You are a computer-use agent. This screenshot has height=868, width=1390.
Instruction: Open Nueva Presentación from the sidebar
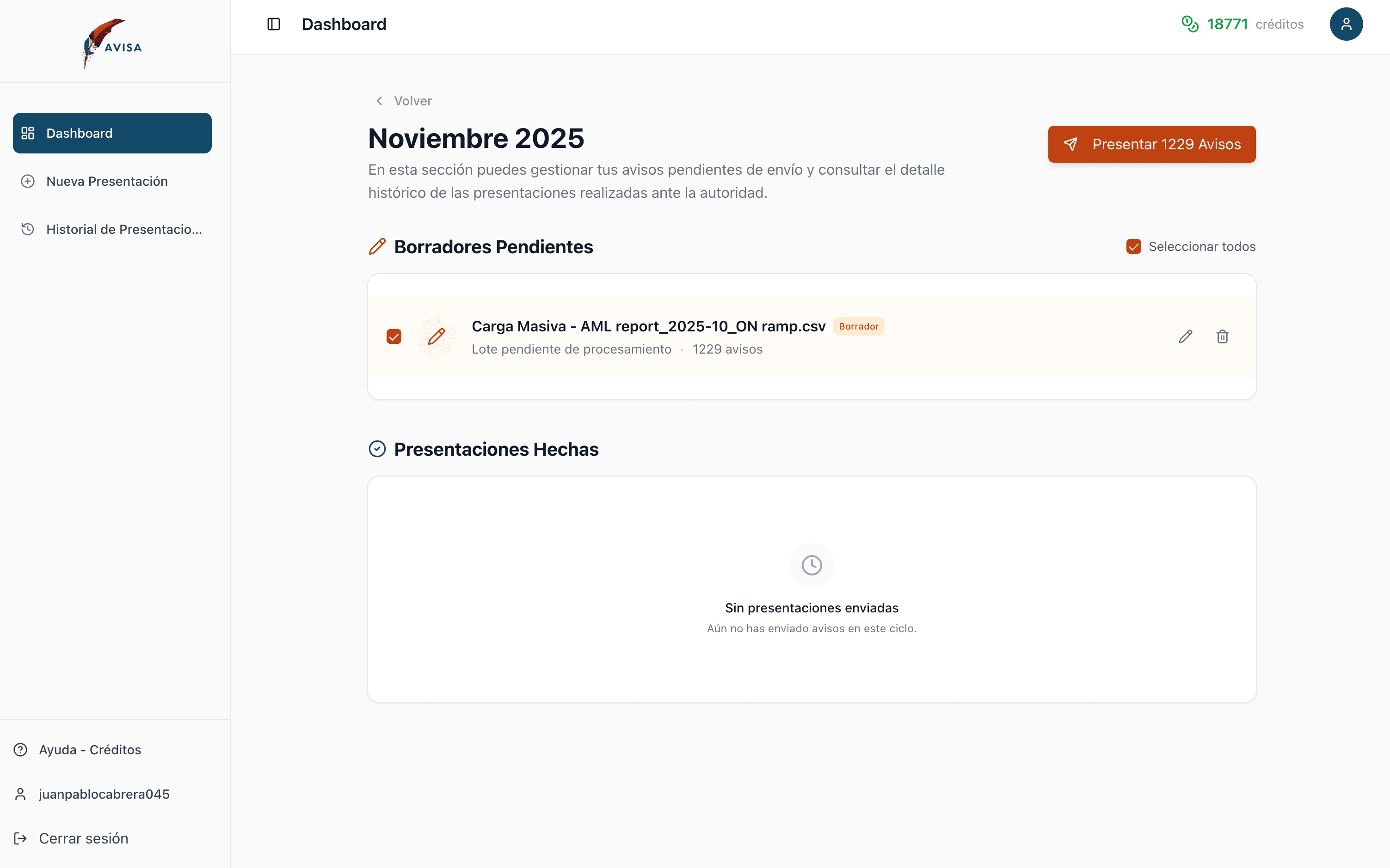pos(107,181)
